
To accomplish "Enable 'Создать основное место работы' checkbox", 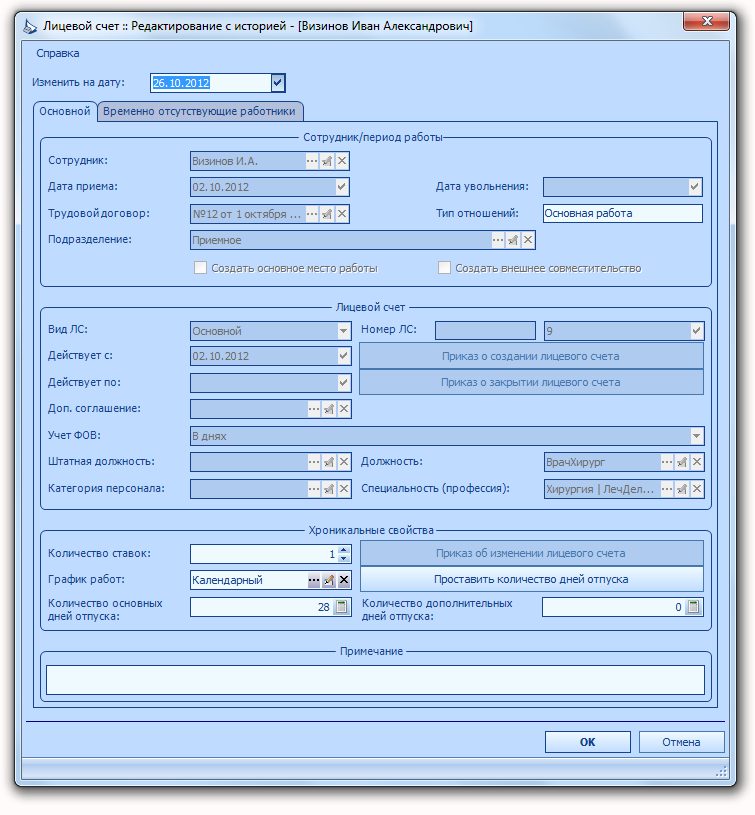I will [201, 268].
